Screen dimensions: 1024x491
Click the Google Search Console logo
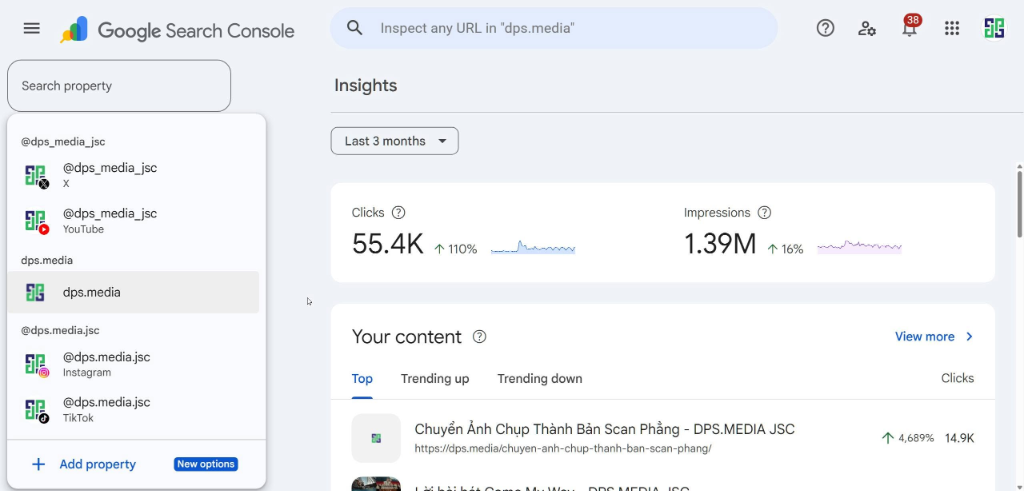[178, 30]
